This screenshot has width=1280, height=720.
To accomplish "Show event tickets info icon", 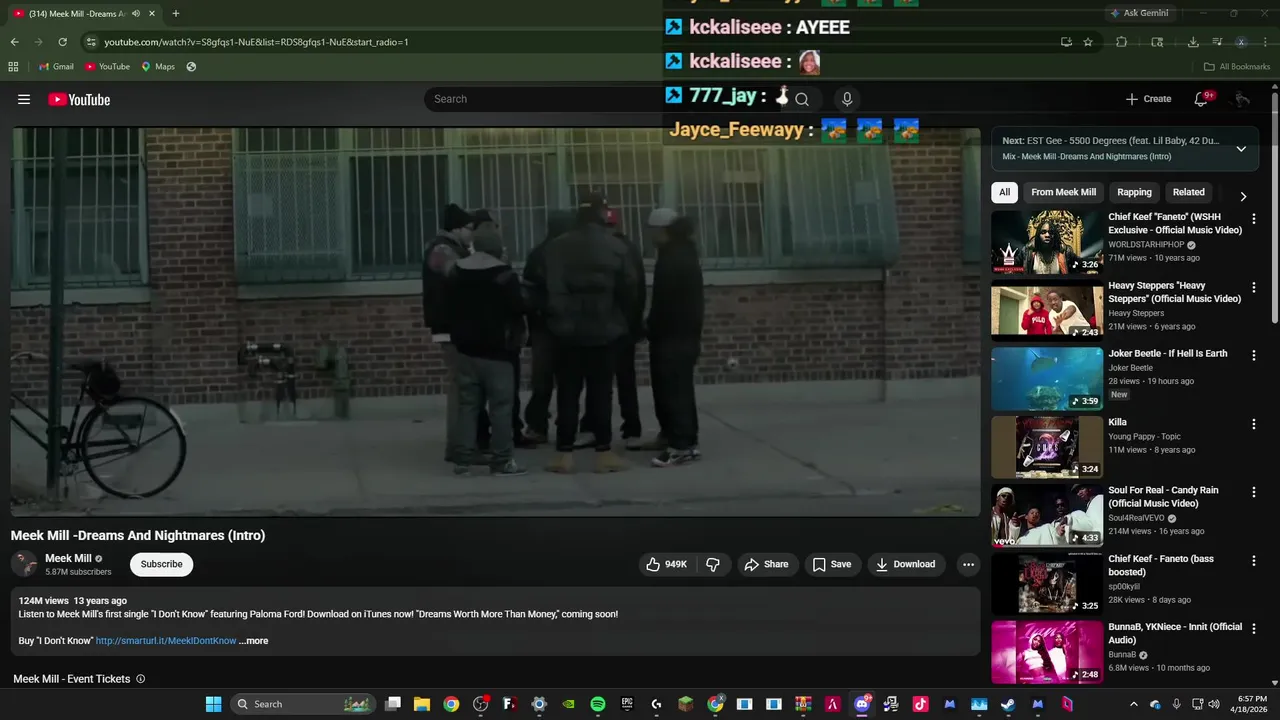I will point(140,679).
